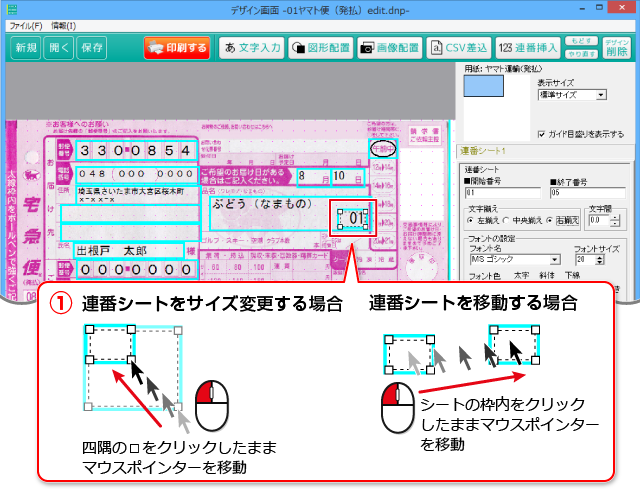Click the 終了番号 input field
The height and width of the screenshot is (489, 640).
tap(587, 192)
